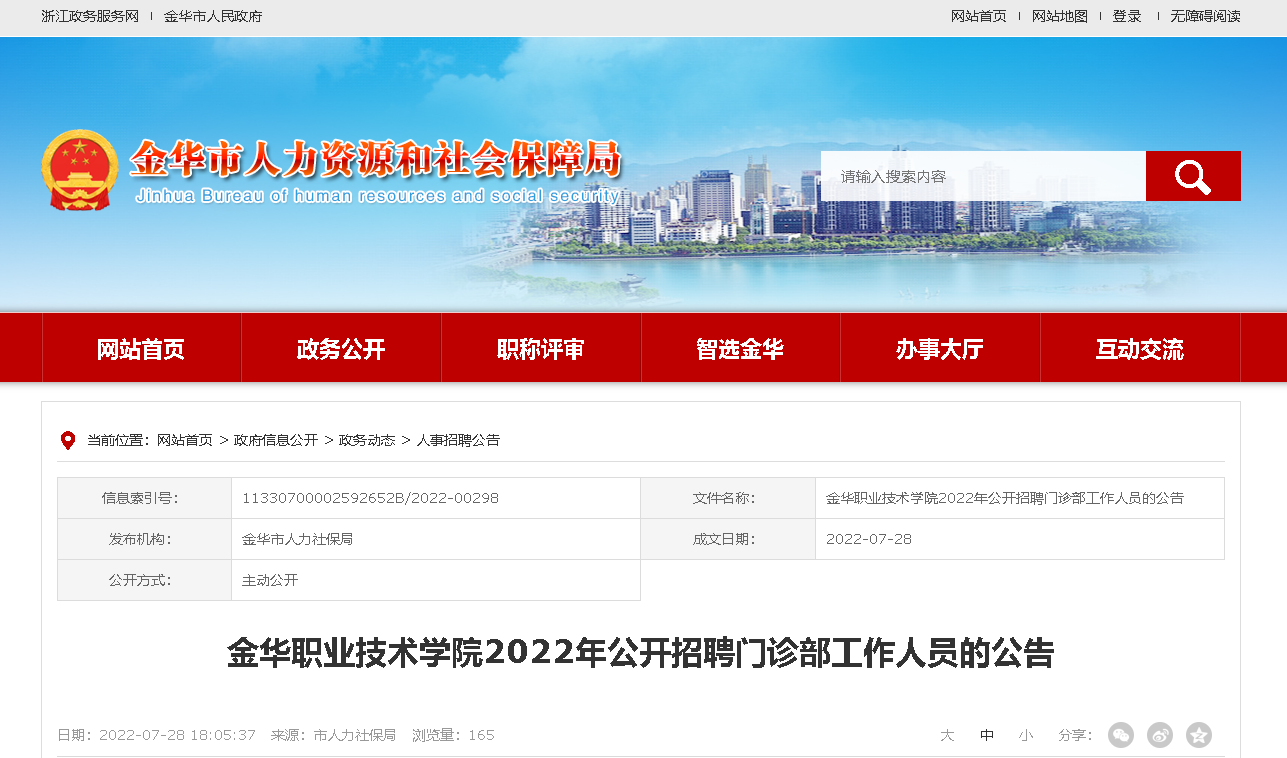Share article via Weibo icon

click(x=1160, y=735)
